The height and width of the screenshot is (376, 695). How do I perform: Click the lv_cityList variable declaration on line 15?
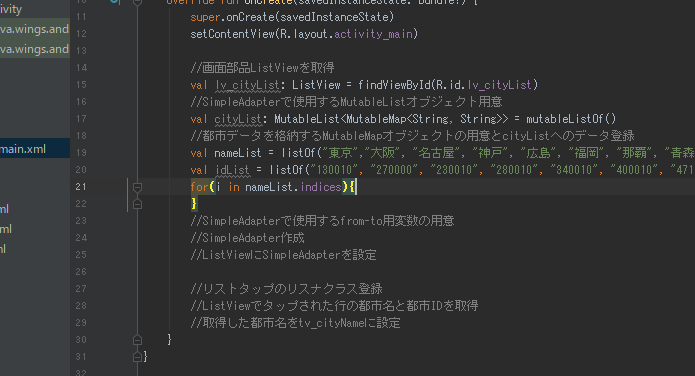click(x=247, y=85)
